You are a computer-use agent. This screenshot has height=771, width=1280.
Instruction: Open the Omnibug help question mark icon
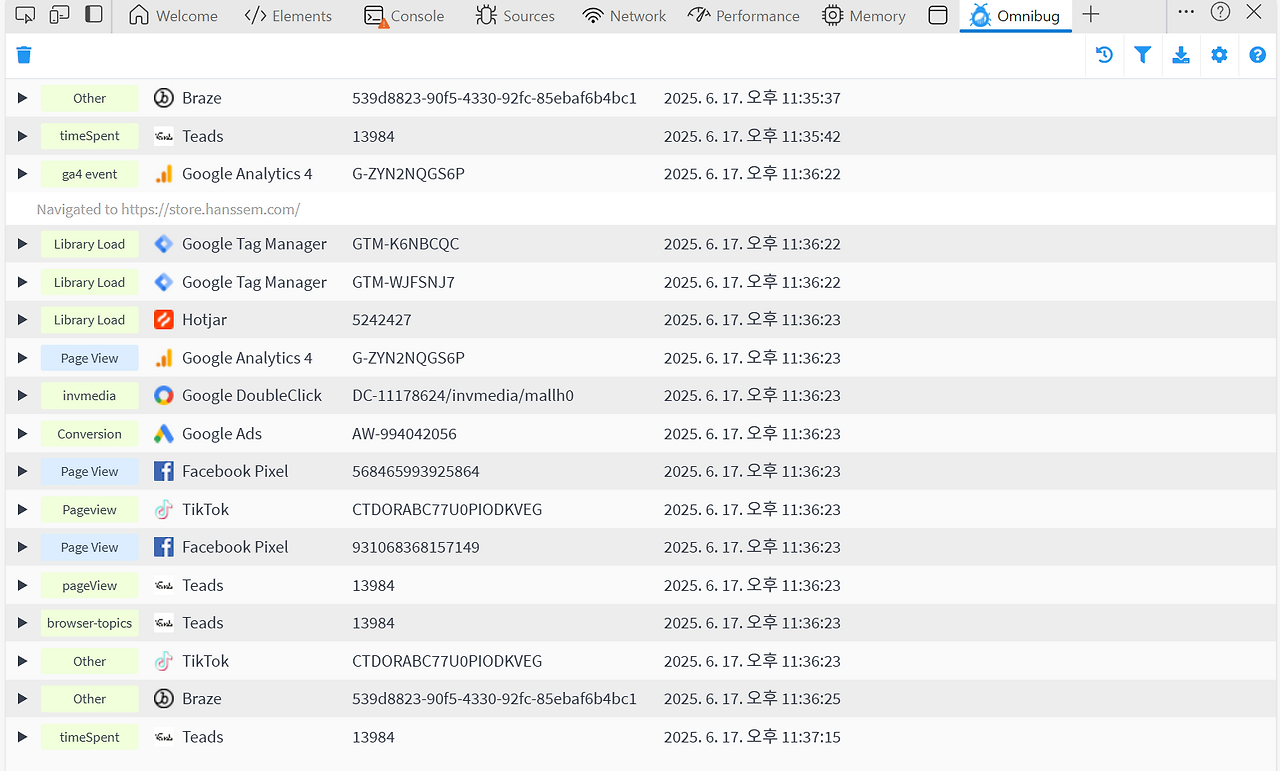pyautogui.click(x=1258, y=55)
